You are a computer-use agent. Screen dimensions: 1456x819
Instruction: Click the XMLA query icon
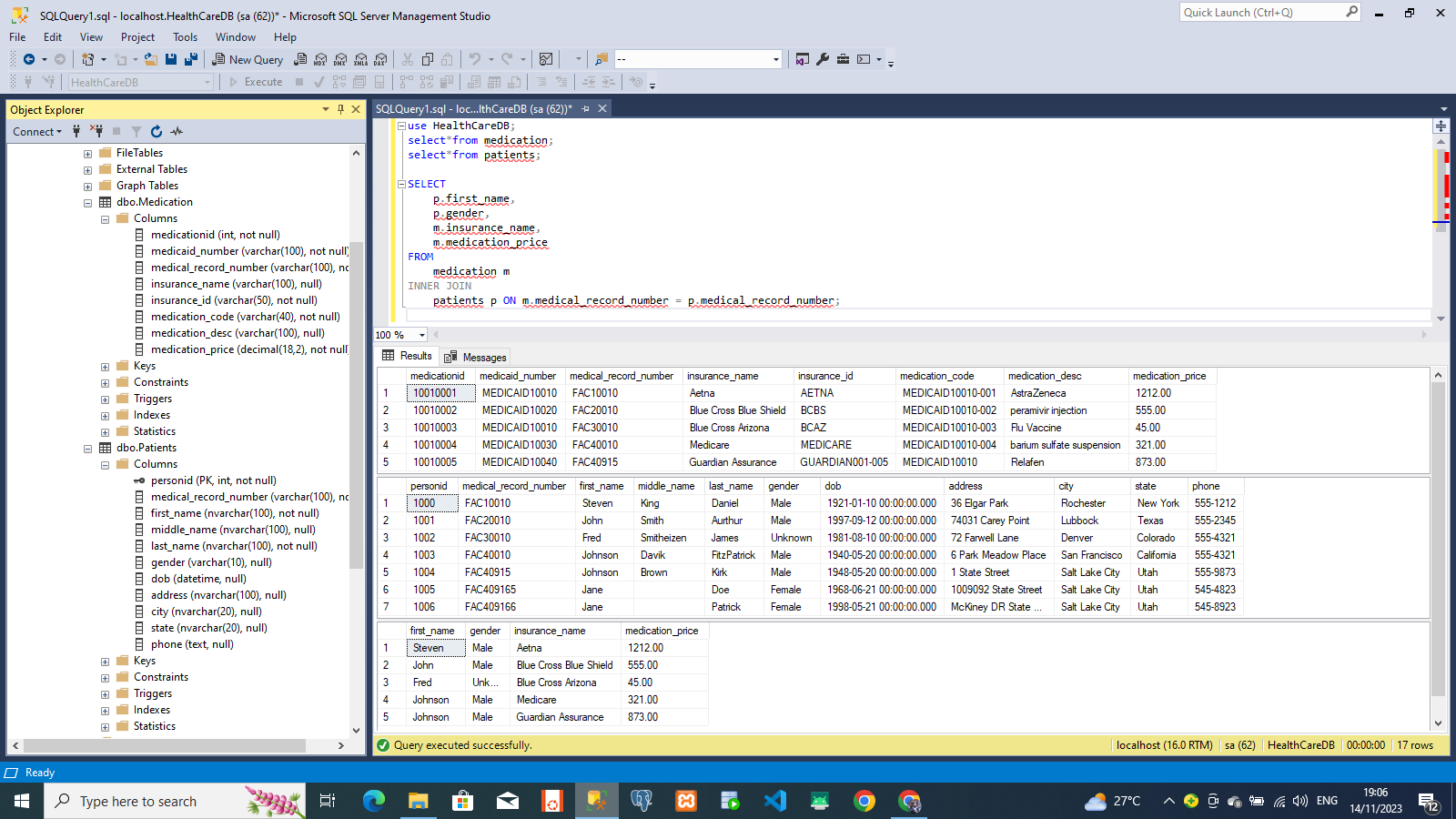(x=361, y=59)
